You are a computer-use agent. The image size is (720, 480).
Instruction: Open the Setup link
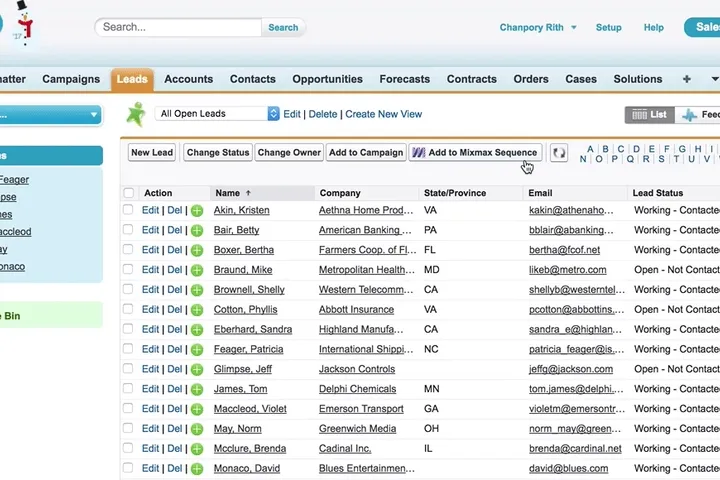pos(608,28)
